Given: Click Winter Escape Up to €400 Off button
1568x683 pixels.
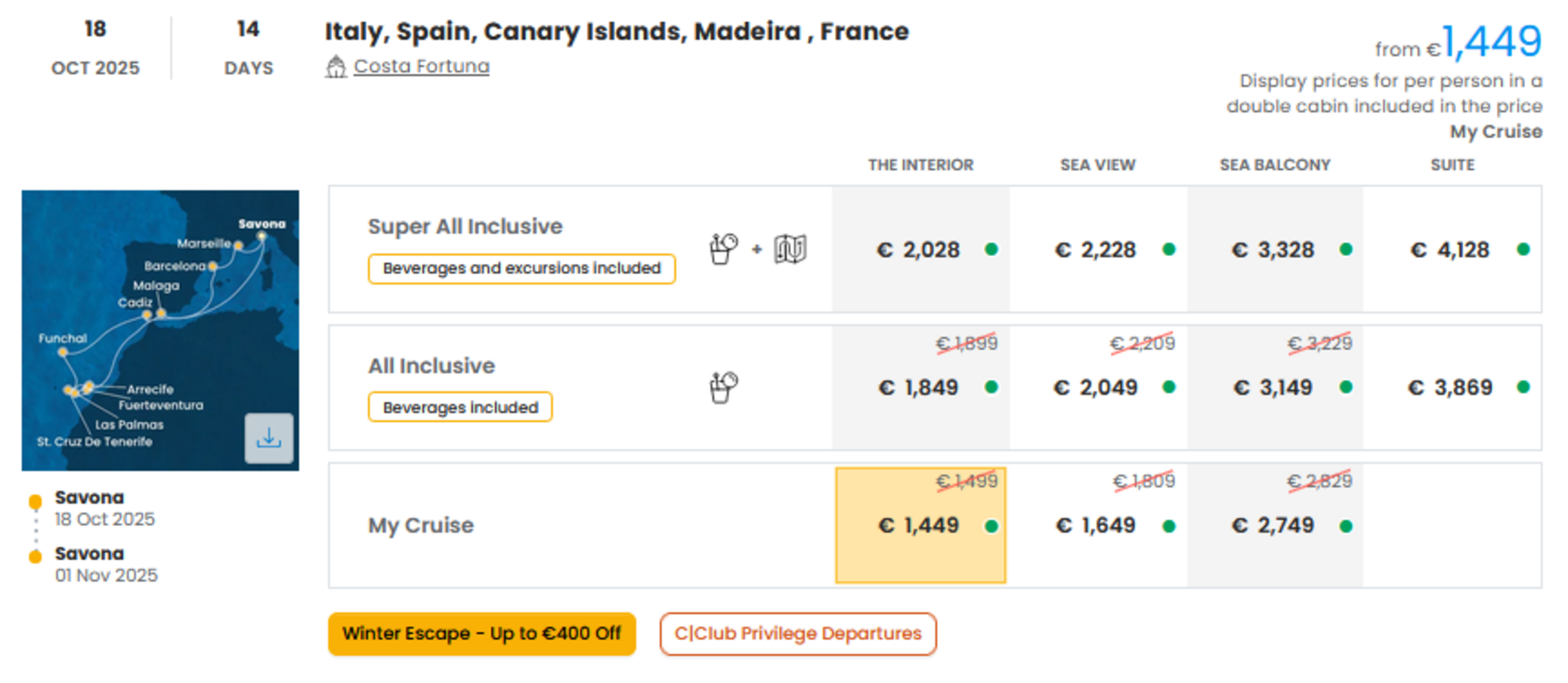Looking at the screenshot, I should (482, 633).
